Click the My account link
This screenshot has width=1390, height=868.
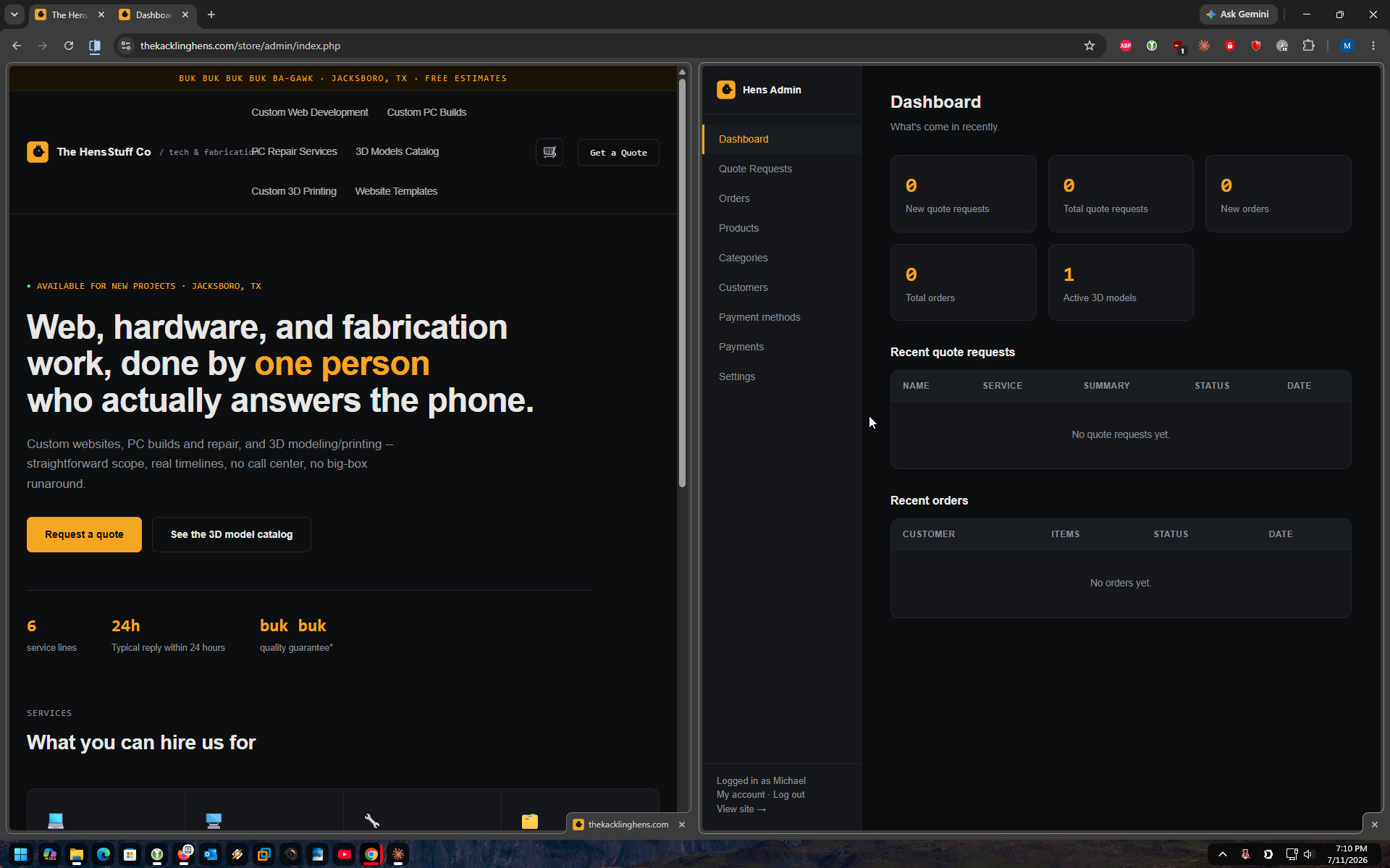741,795
